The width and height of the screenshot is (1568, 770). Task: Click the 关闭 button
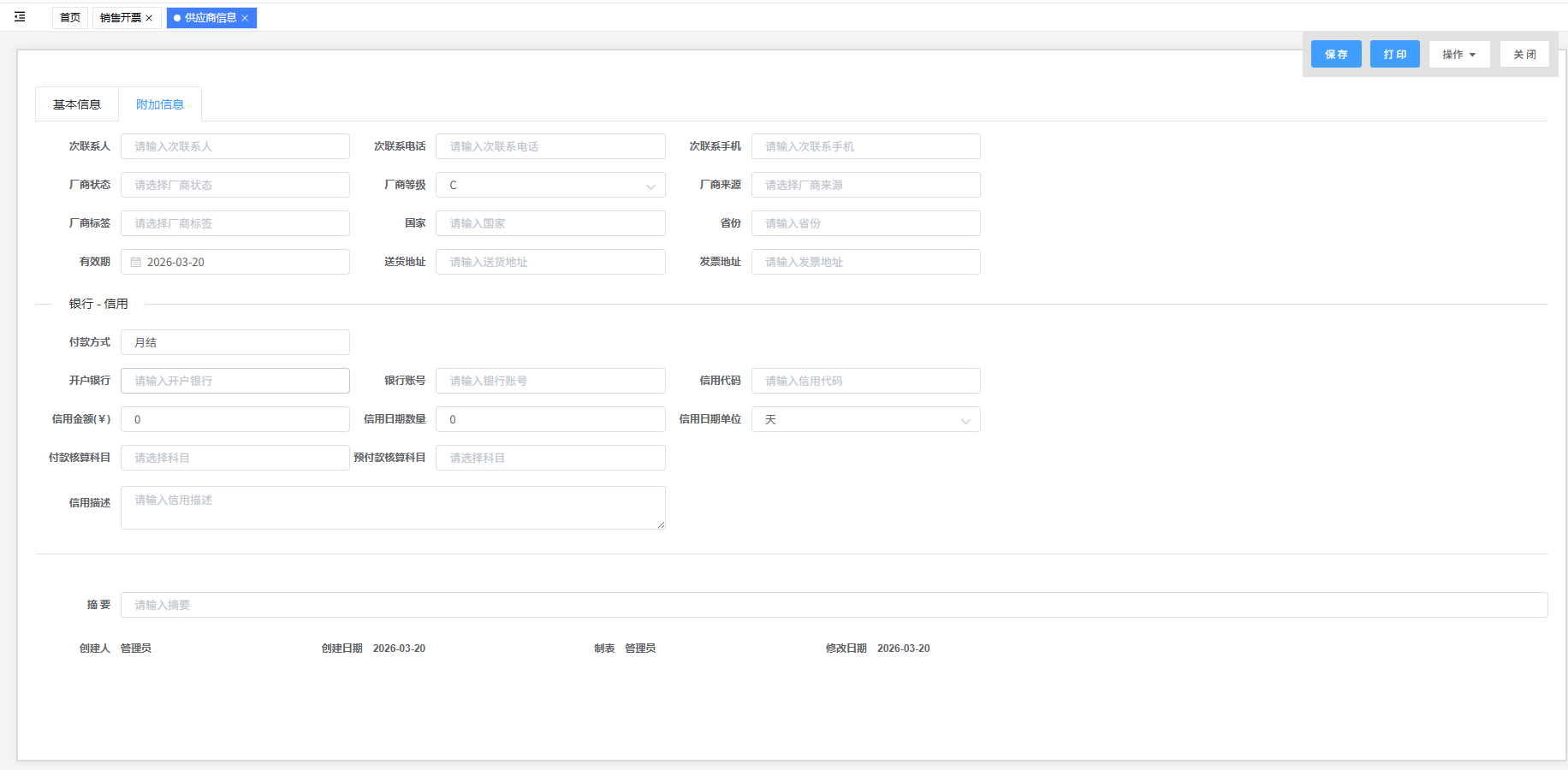[1523, 55]
